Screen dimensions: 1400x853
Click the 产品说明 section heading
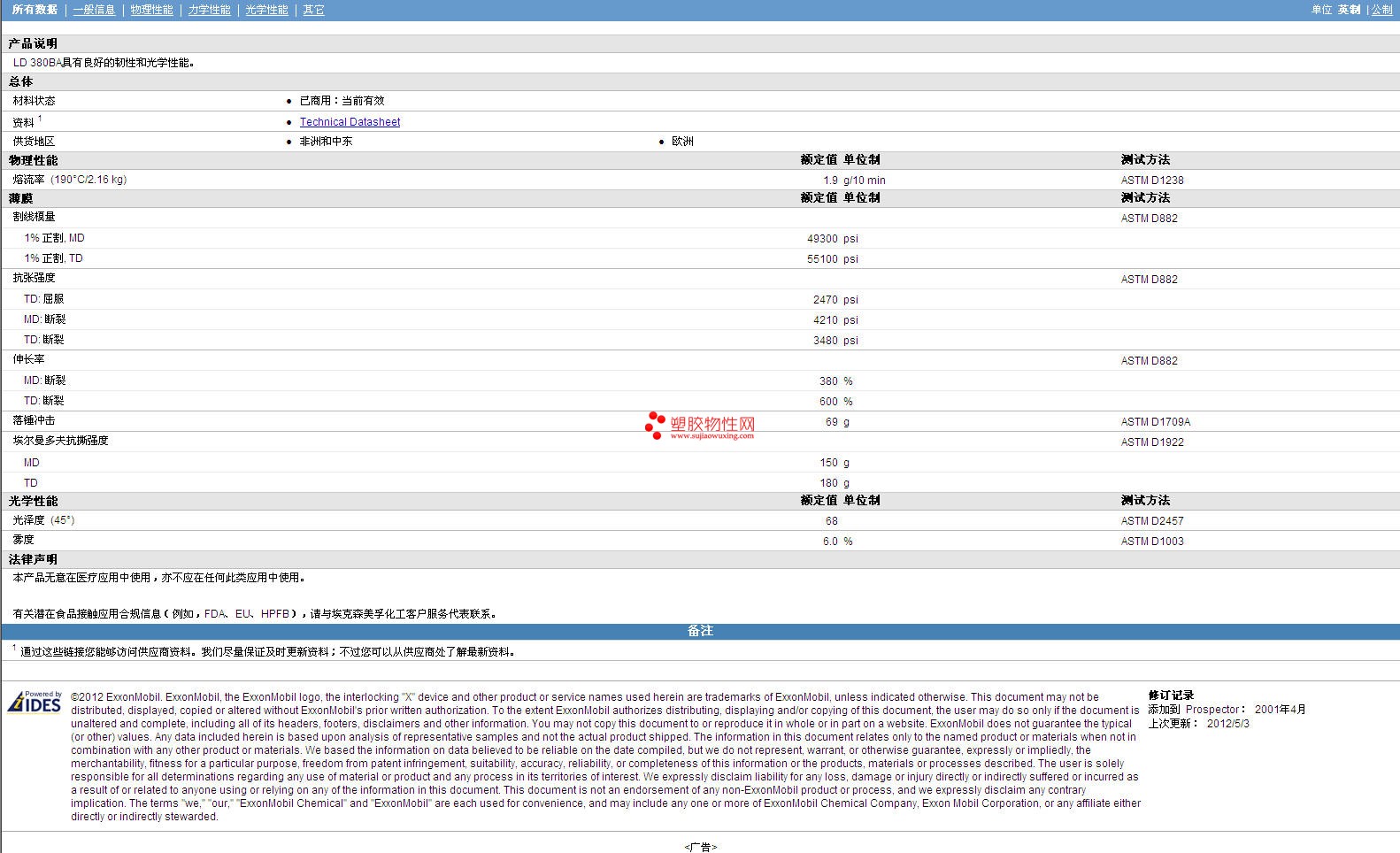tap(33, 43)
